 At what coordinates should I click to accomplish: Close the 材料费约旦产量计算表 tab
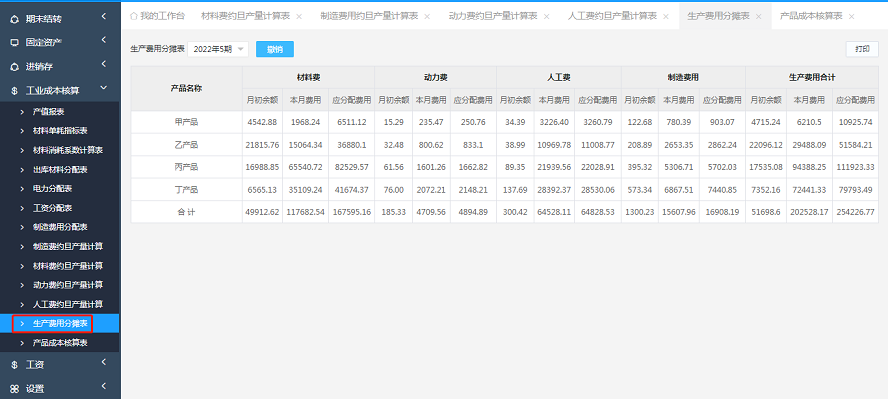tap(299, 16)
